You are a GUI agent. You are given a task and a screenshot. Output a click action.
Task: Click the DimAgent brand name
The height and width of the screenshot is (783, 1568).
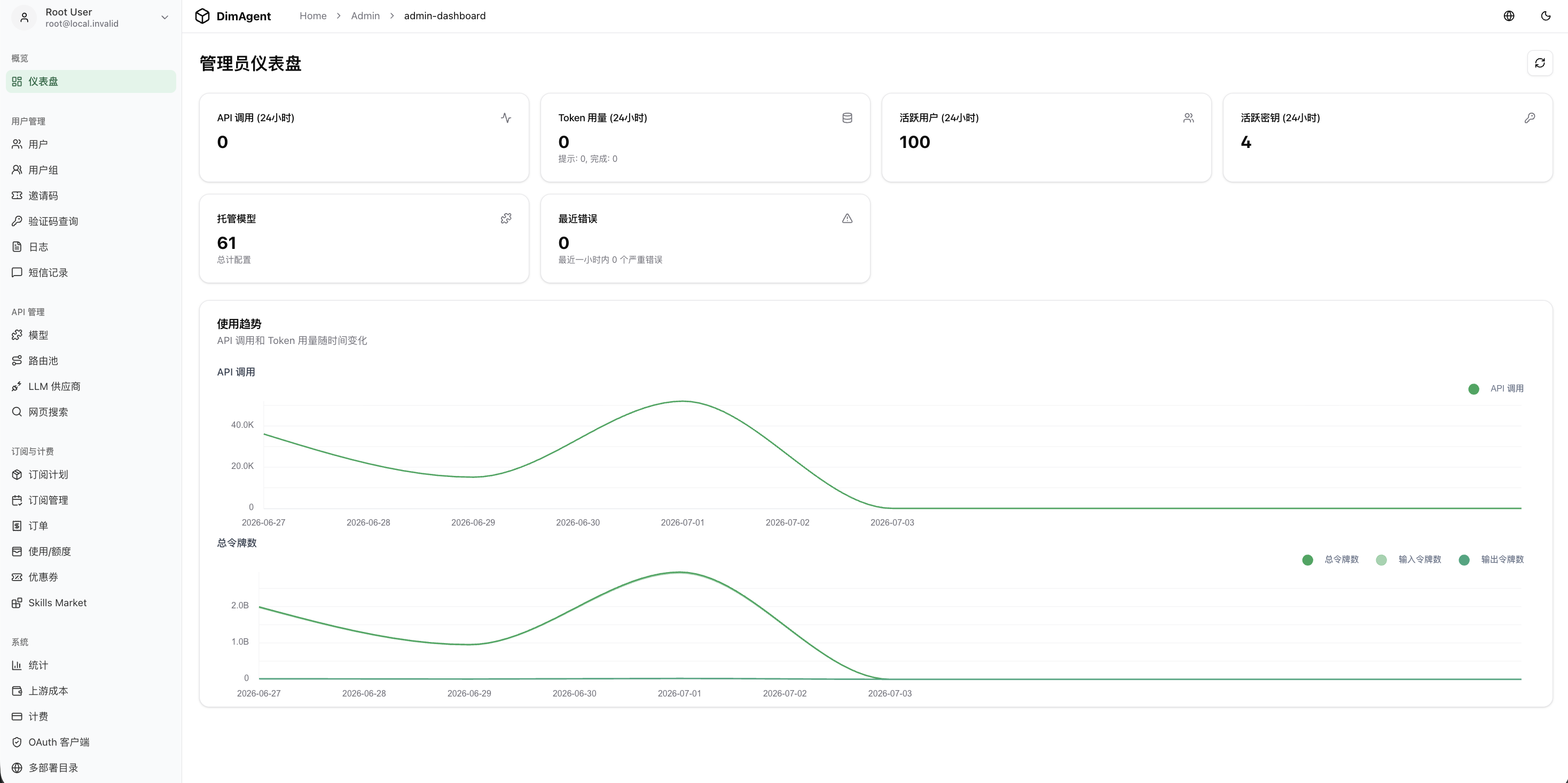click(x=244, y=17)
